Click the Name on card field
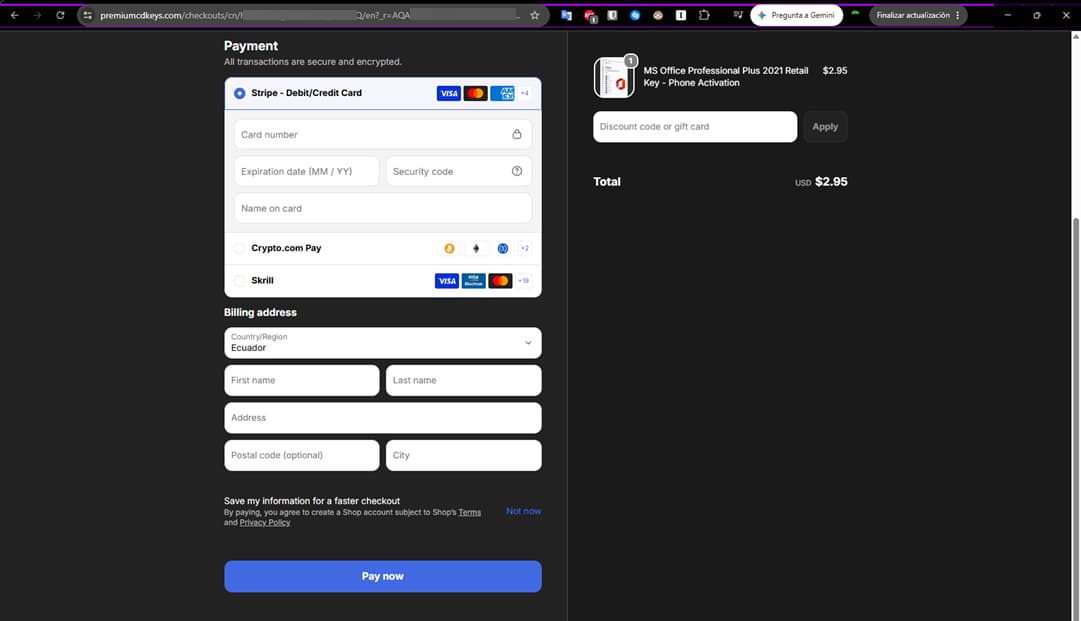Viewport: 1081px width, 621px height. coord(383,208)
